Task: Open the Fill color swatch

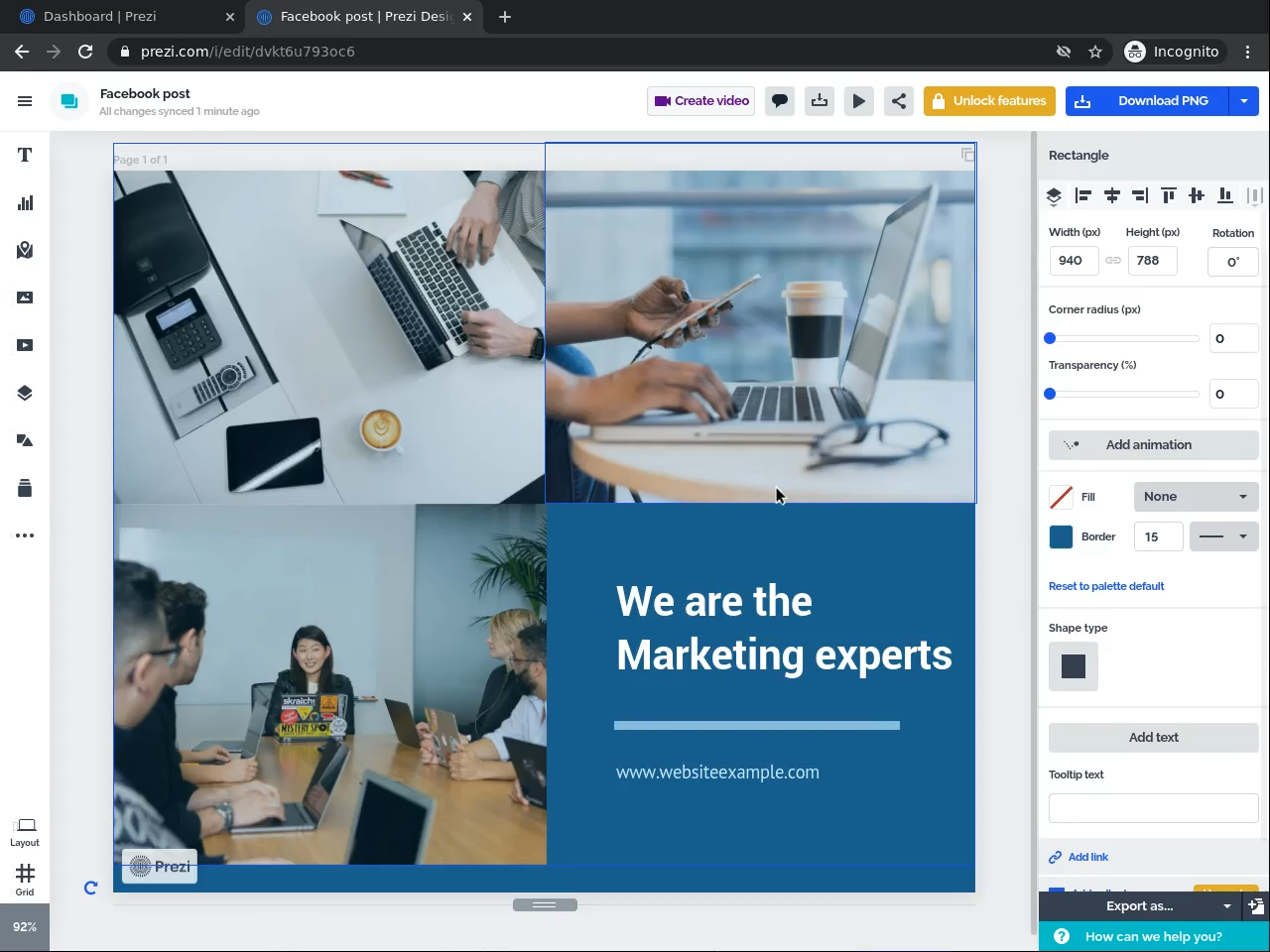Action: [x=1061, y=497]
